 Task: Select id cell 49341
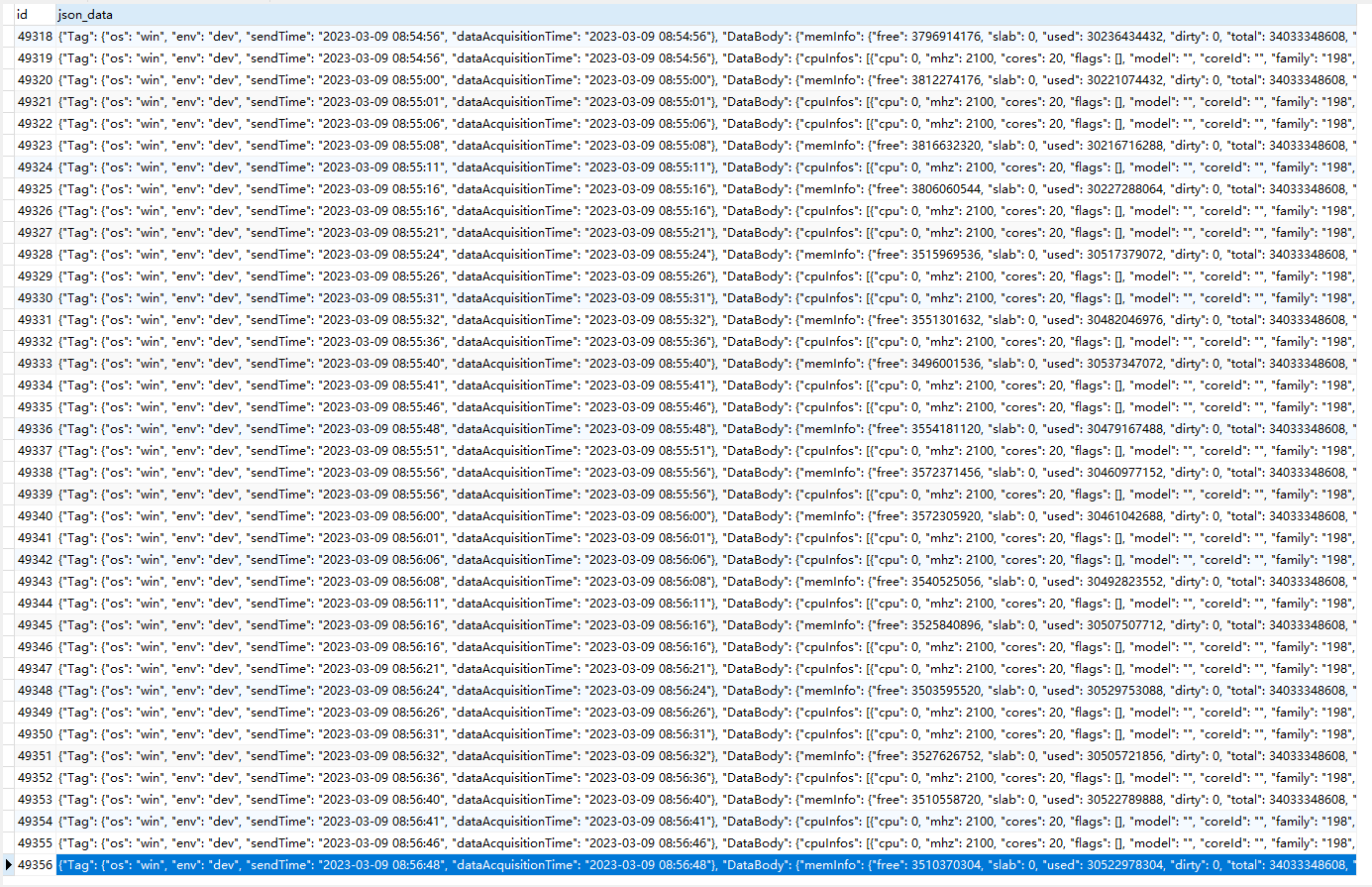tap(35, 538)
